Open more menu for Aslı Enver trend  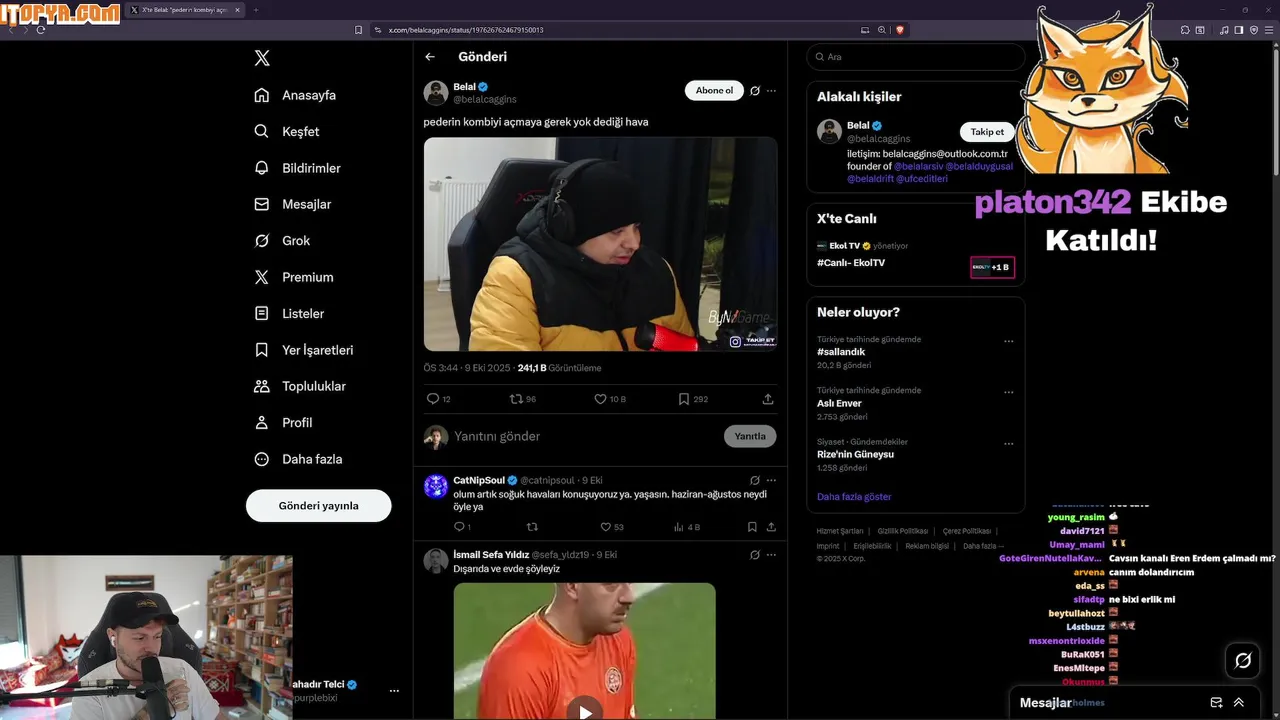pos(1009,392)
